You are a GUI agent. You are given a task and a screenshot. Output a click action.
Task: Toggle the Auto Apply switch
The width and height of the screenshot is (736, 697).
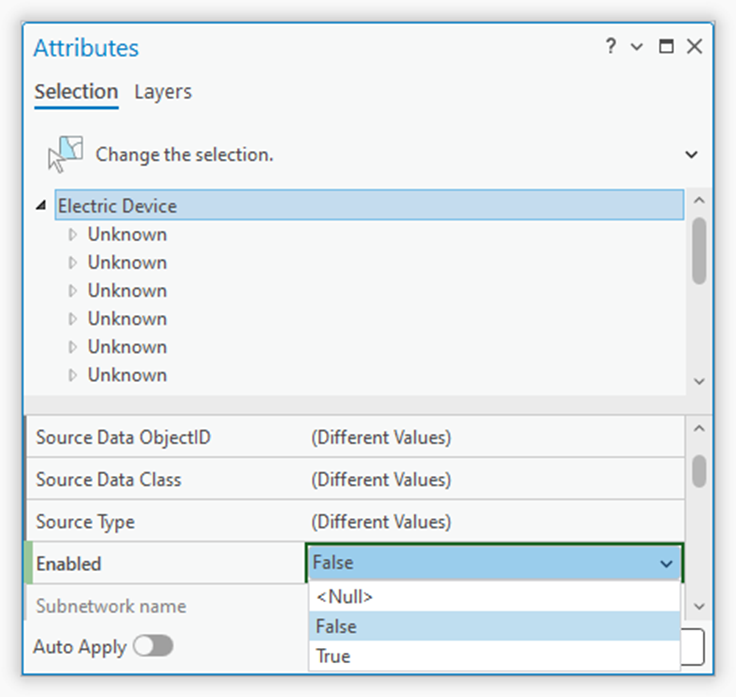[153, 646]
